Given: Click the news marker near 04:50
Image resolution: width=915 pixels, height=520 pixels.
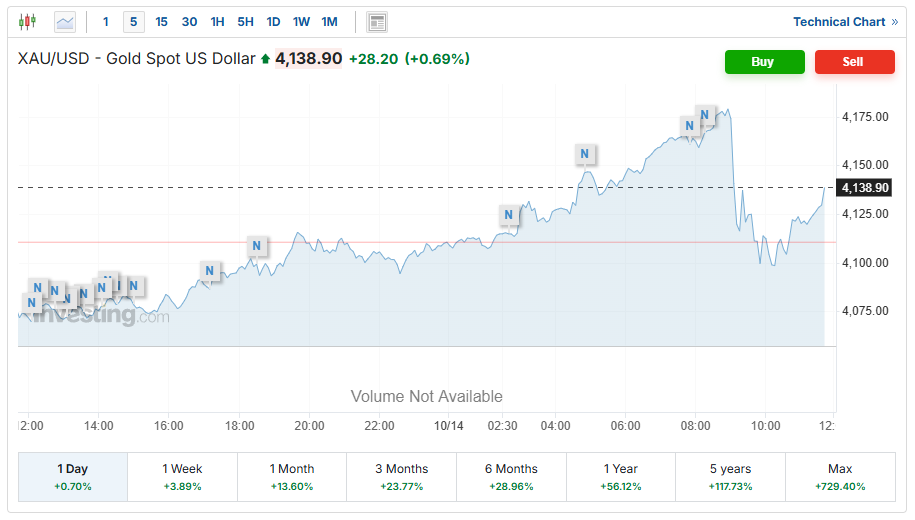Looking at the screenshot, I should click(x=586, y=154).
